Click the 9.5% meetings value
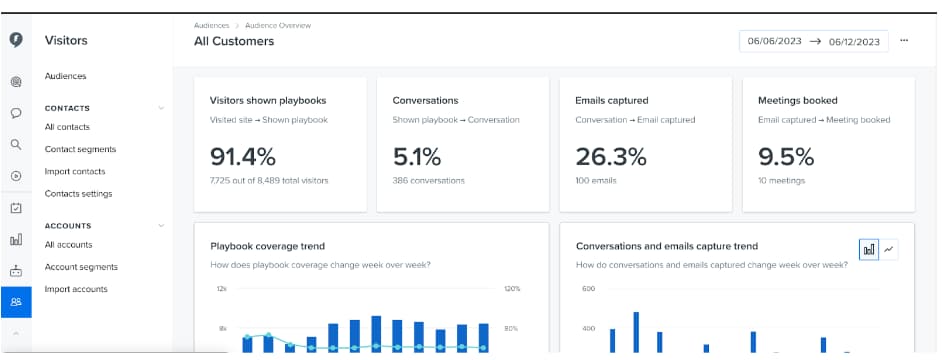Screen dimensions: 946x360 tap(786, 157)
